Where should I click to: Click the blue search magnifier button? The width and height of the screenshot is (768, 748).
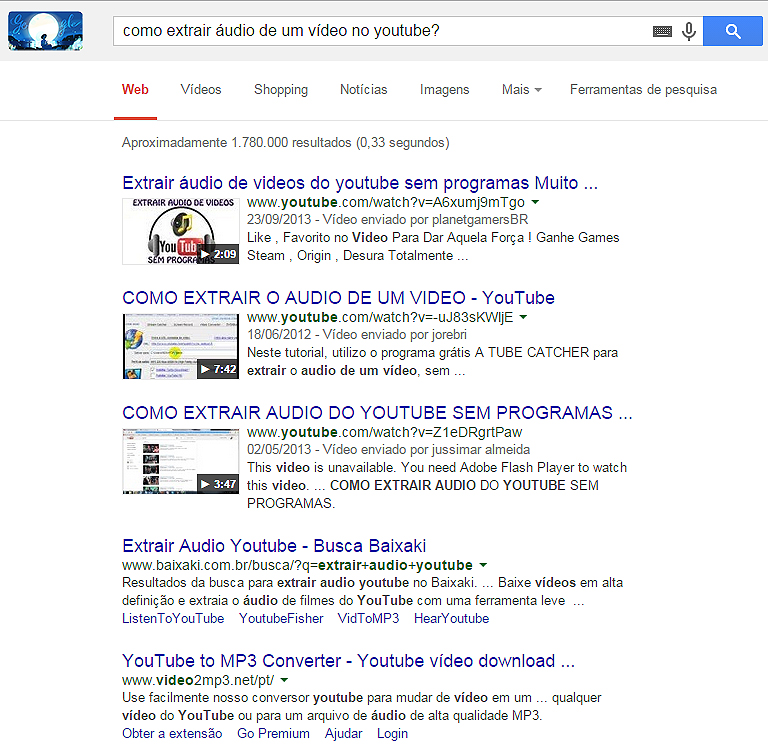(x=734, y=31)
